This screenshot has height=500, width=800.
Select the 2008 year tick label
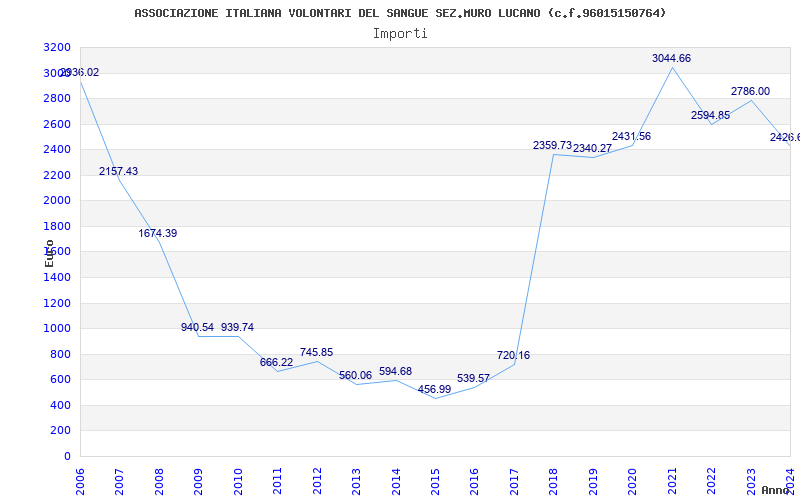coord(159,482)
